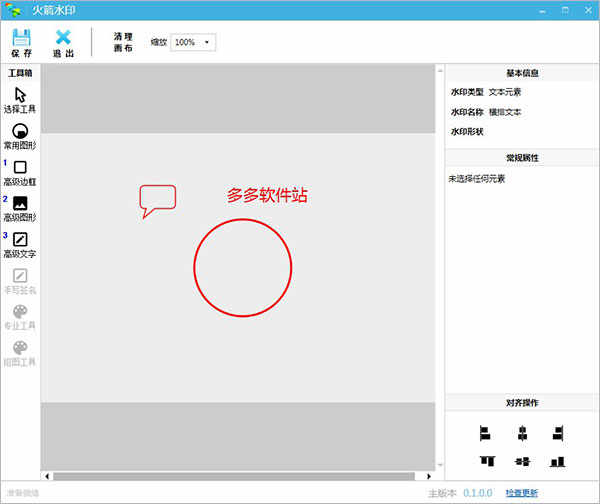Click the Save (保存) floppy icon
600x504 pixels.
[21, 38]
